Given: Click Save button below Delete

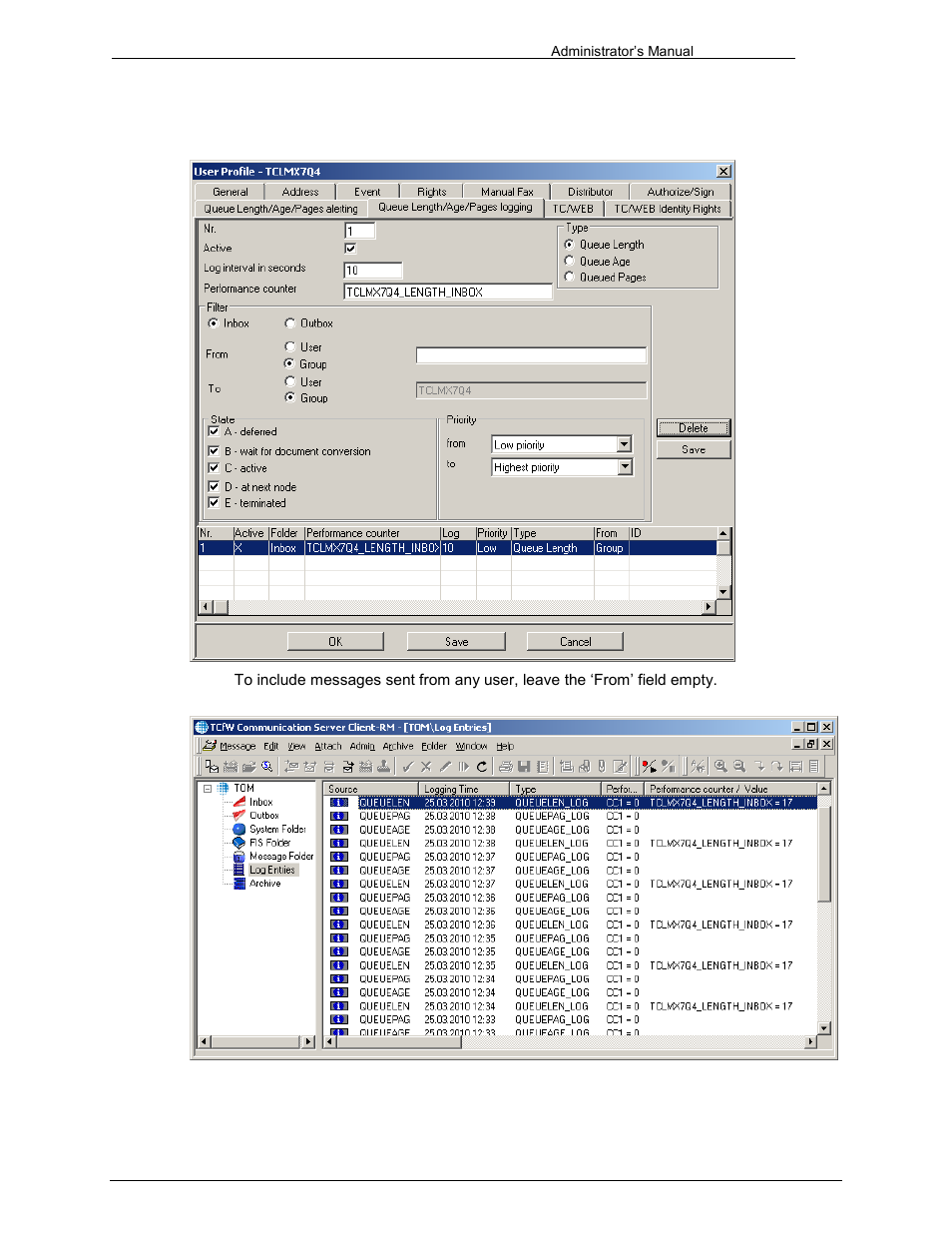Looking at the screenshot, I should point(694,450).
